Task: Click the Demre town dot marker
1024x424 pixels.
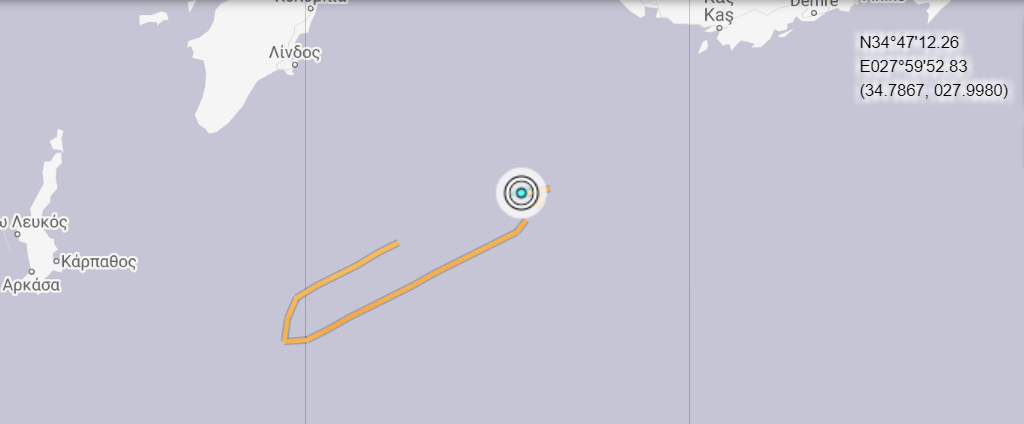Action: coord(814,13)
